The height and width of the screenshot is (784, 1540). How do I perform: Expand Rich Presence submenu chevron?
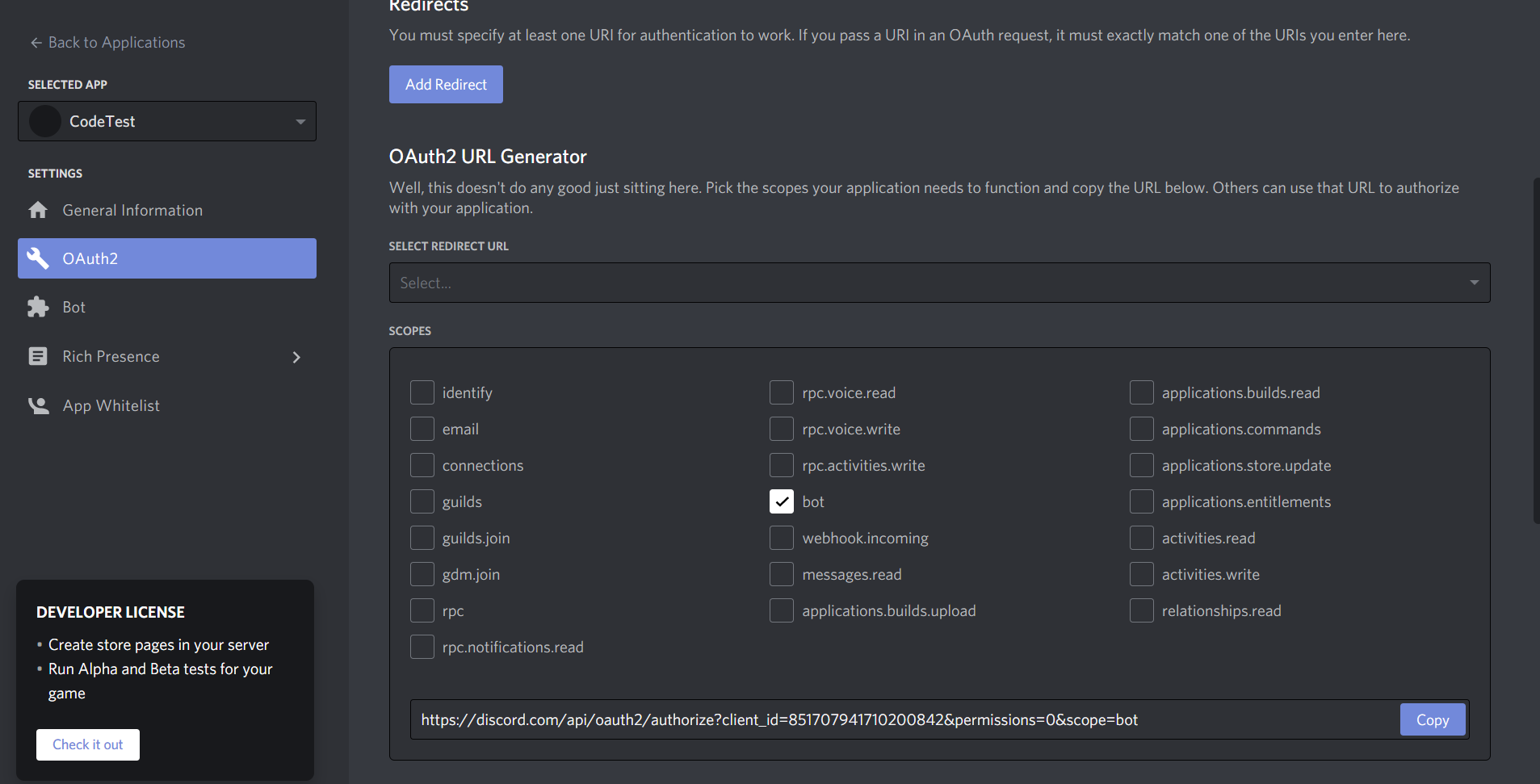click(x=296, y=357)
